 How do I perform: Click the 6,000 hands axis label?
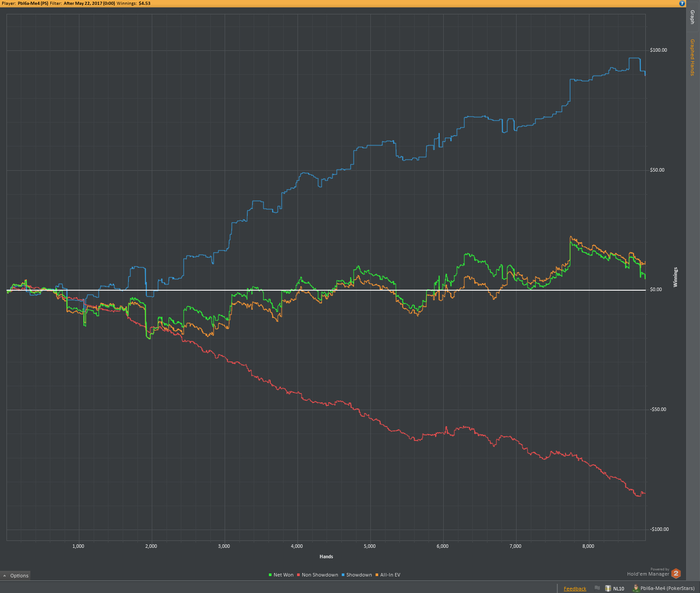442,546
